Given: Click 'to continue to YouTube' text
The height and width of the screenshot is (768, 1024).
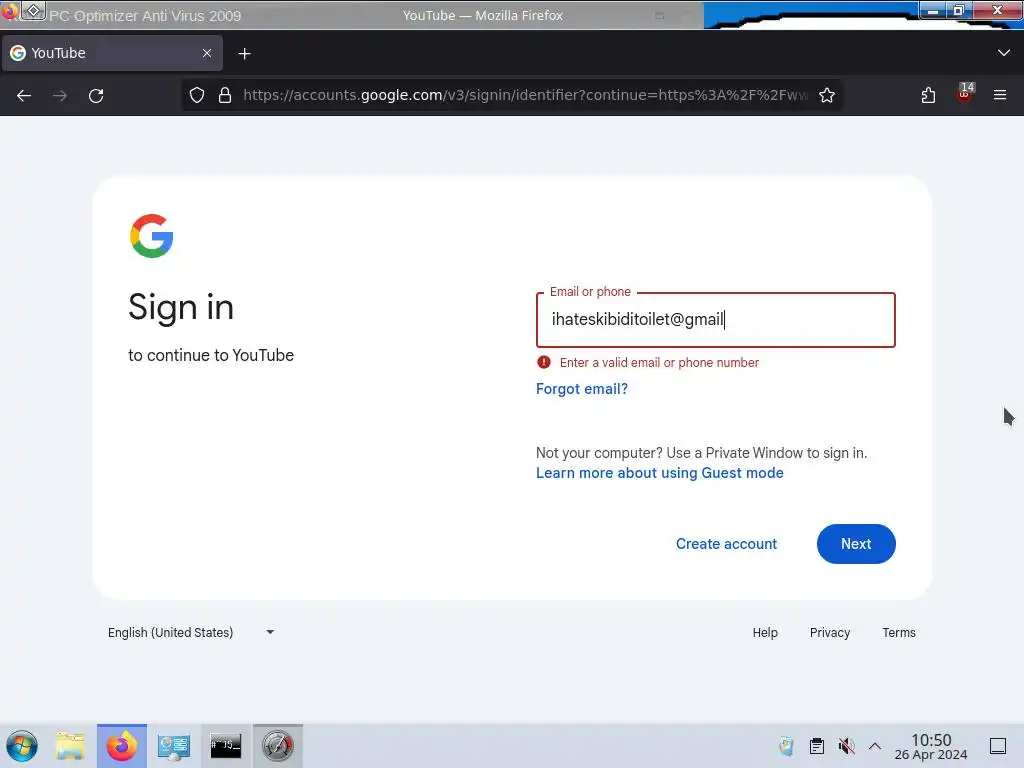Looking at the screenshot, I should [x=211, y=355].
